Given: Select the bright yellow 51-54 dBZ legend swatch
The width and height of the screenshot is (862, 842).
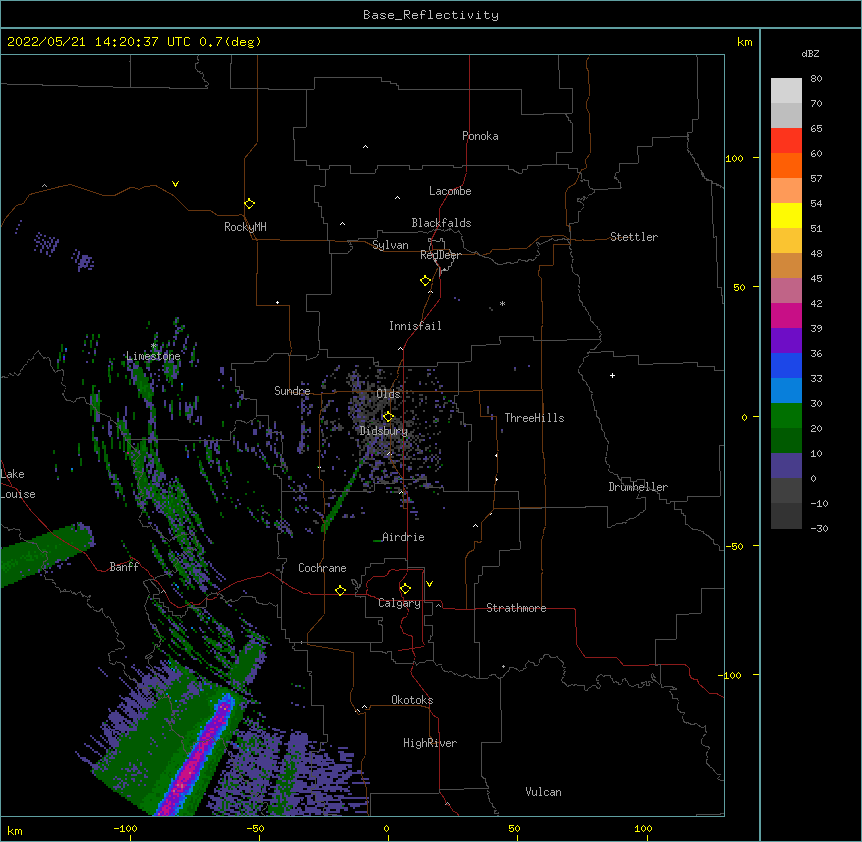Looking at the screenshot, I should coord(786,215).
